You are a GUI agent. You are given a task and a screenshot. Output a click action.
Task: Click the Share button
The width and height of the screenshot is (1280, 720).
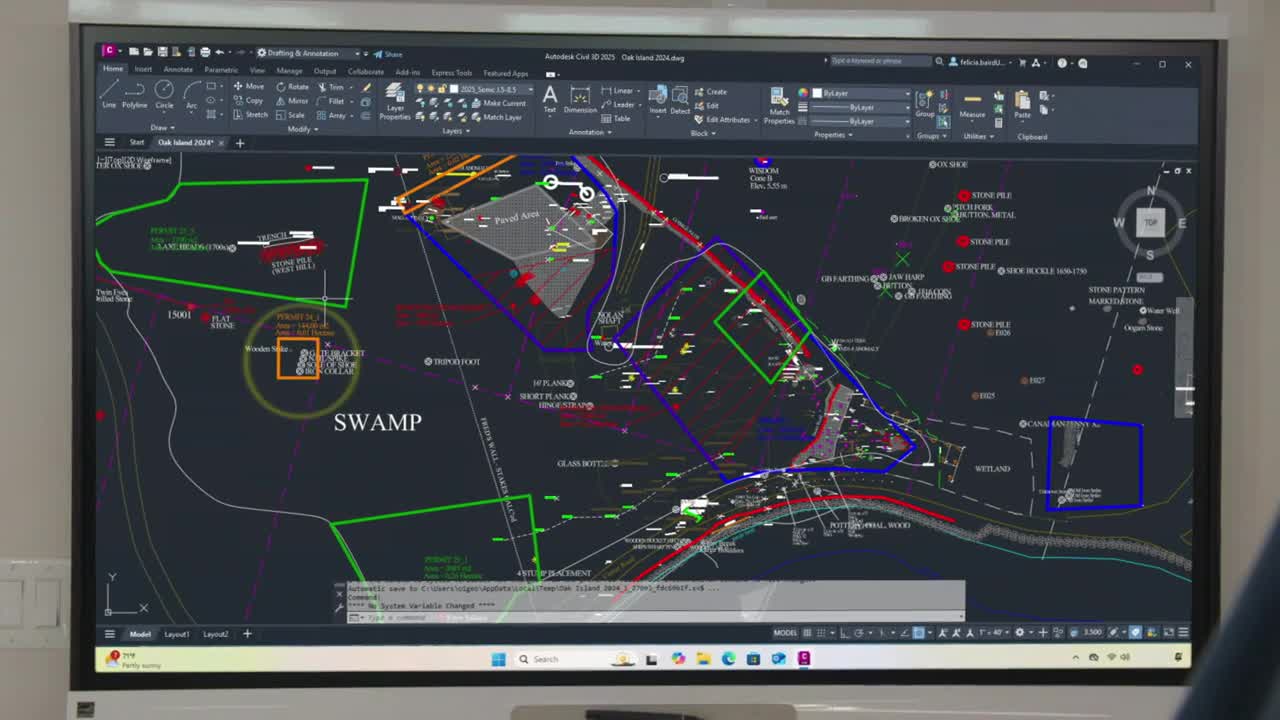388,54
